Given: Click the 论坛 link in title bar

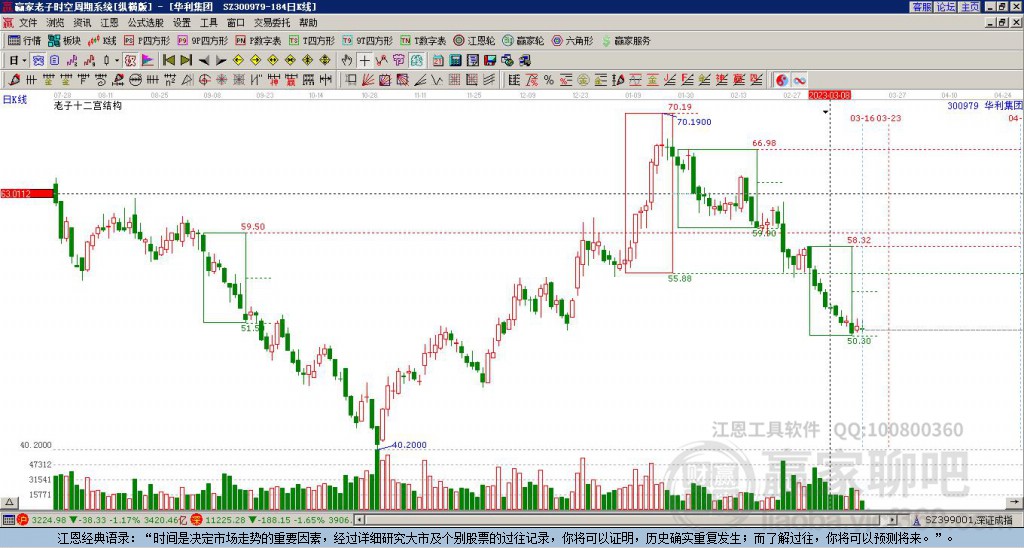Looking at the screenshot, I should point(945,7).
